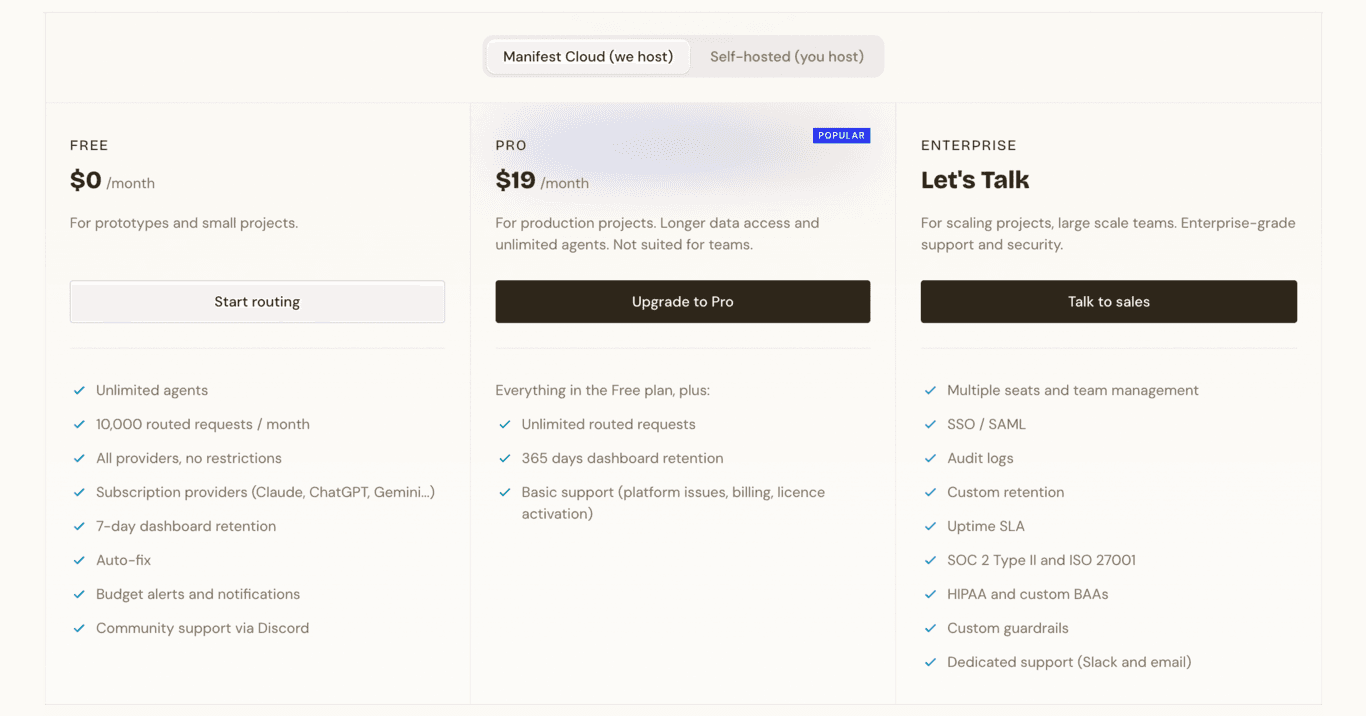
Task: Click checkmark beside Multiple seats and team management
Action: point(930,391)
